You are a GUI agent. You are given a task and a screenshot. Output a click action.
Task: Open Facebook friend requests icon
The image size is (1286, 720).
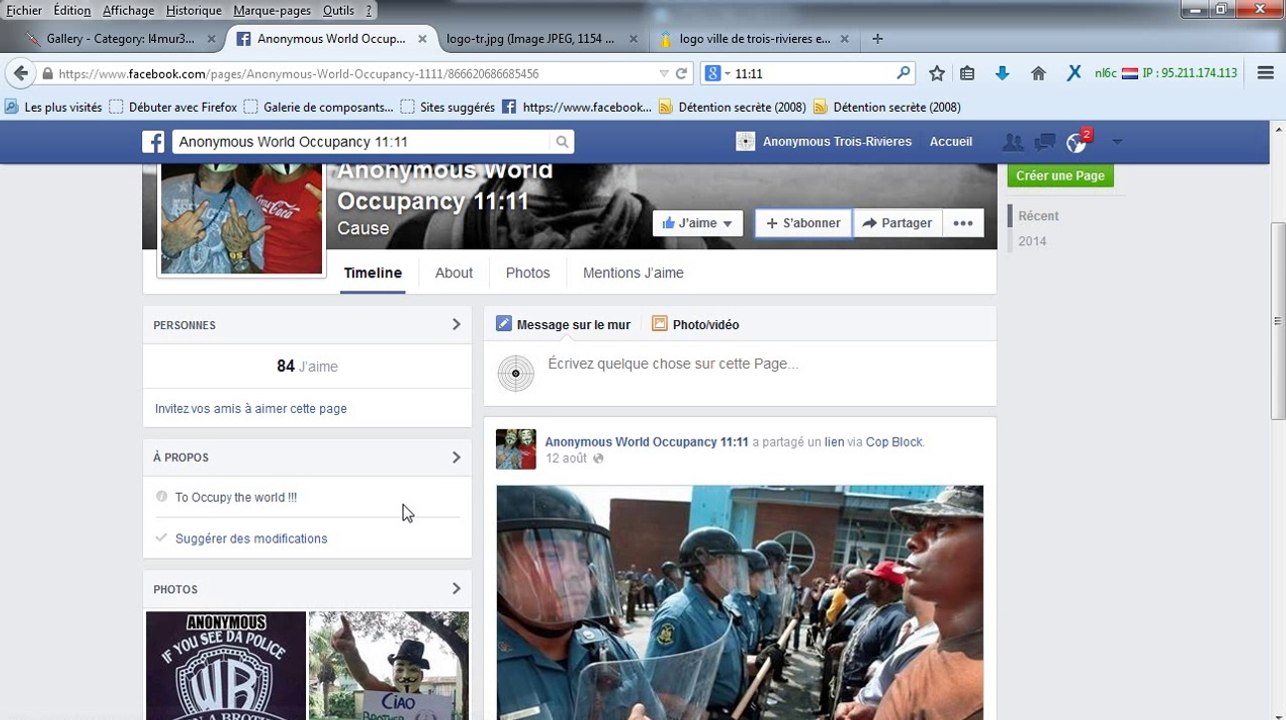(1013, 142)
